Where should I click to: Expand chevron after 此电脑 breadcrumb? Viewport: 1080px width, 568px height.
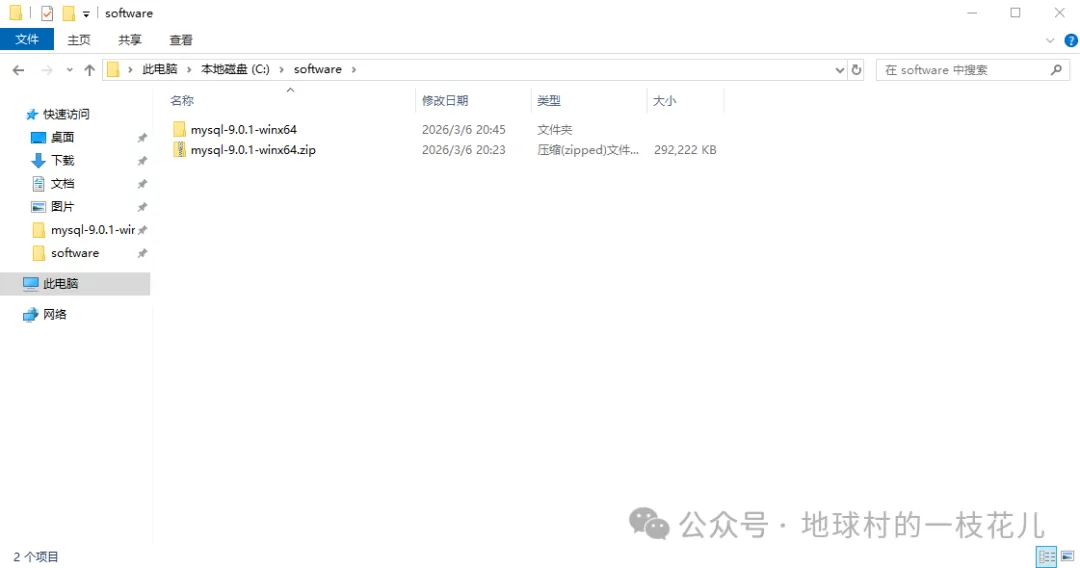189,70
